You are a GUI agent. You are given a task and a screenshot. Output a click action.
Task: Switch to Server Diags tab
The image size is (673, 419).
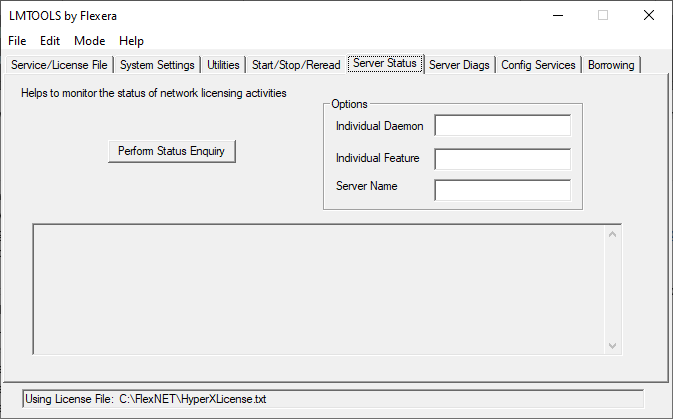tap(459, 65)
